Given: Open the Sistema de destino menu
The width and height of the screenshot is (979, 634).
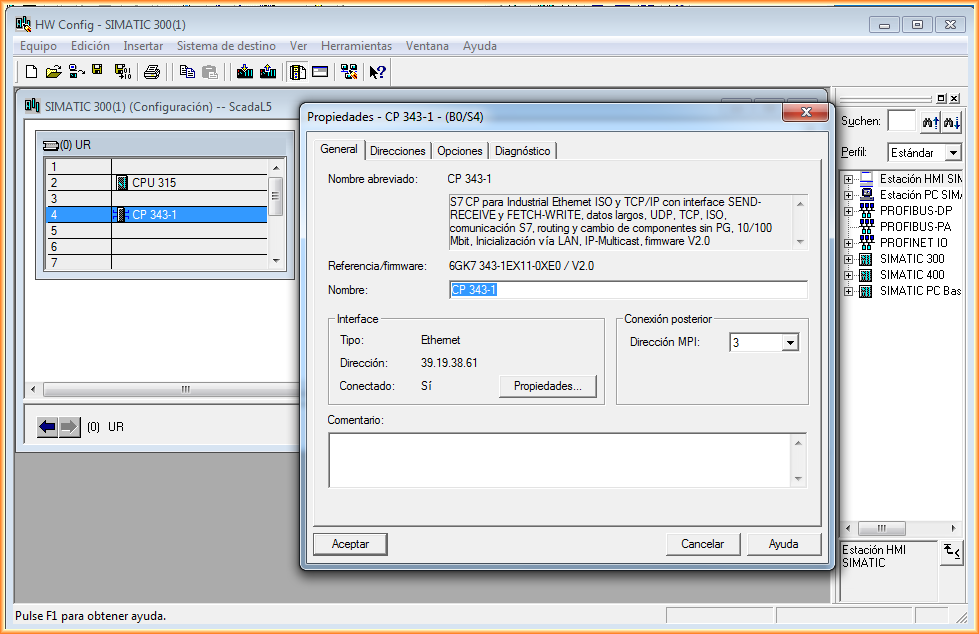Looking at the screenshot, I should (226, 46).
